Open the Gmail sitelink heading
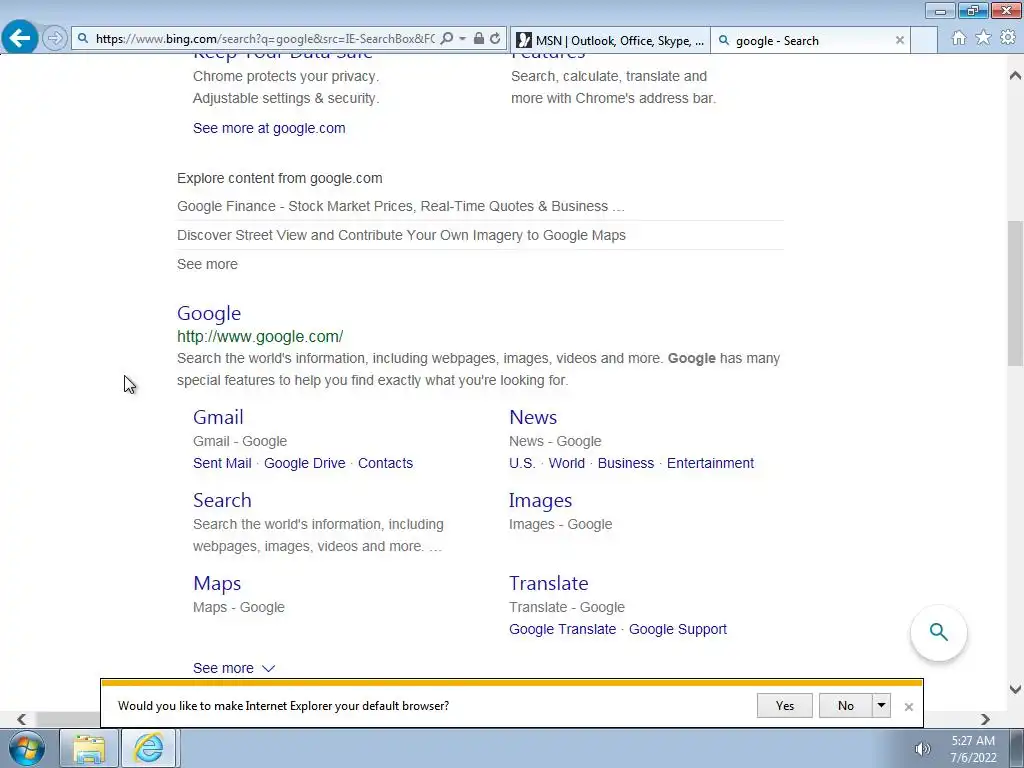The height and width of the screenshot is (768, 1024). pos(218,417)
